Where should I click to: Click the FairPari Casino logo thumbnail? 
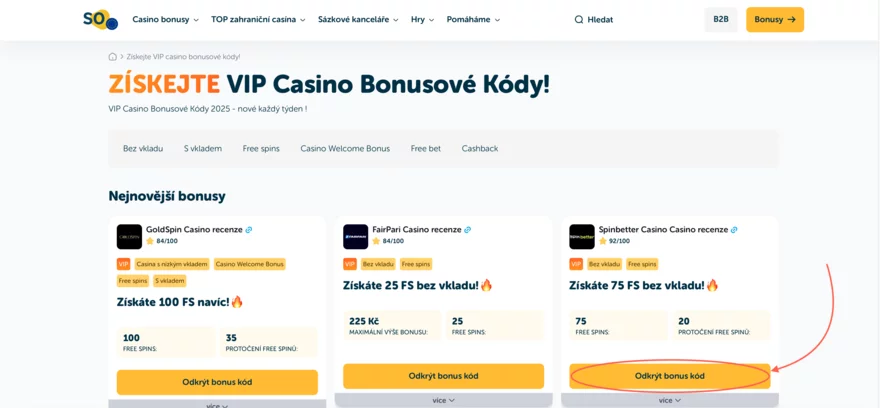click(x=355, y=236)
